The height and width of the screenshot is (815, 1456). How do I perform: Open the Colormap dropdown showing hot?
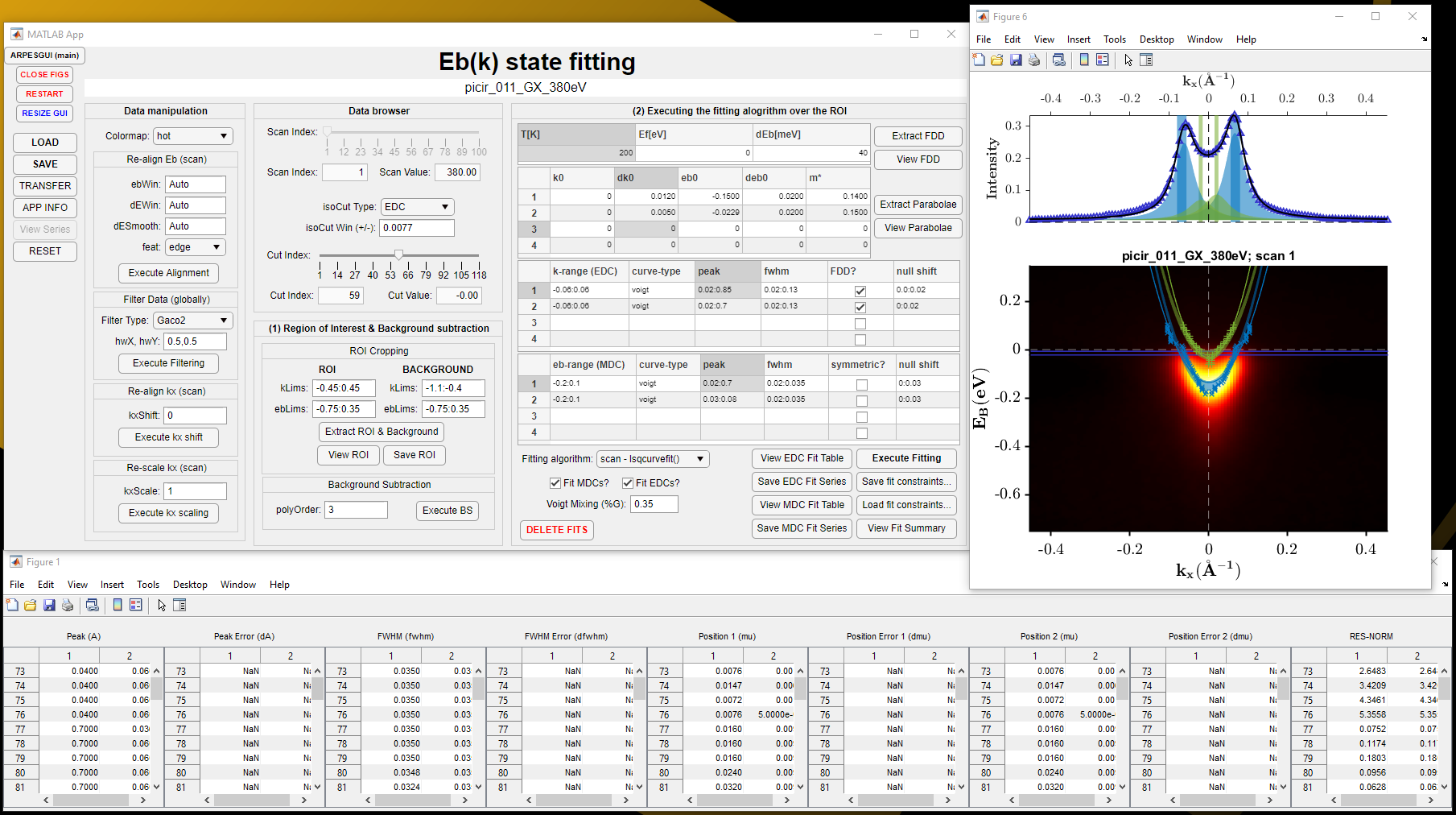[x=193, y=136]
